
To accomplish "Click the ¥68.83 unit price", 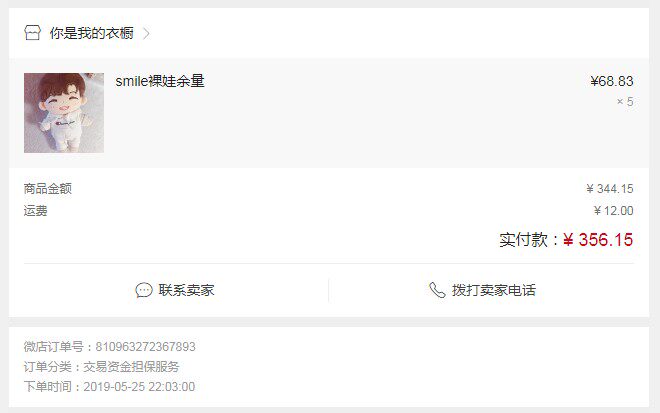I will pos(612,81).
